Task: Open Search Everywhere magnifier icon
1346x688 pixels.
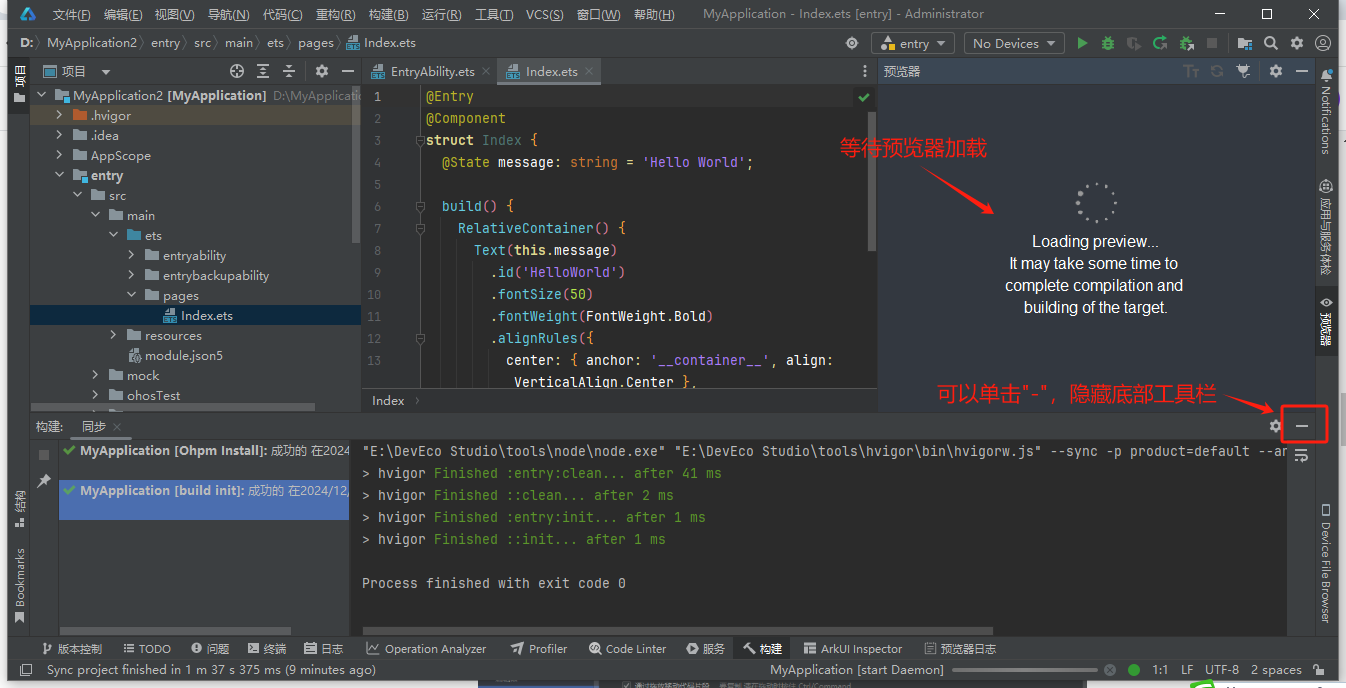Action: click(x=1270, y=43)
